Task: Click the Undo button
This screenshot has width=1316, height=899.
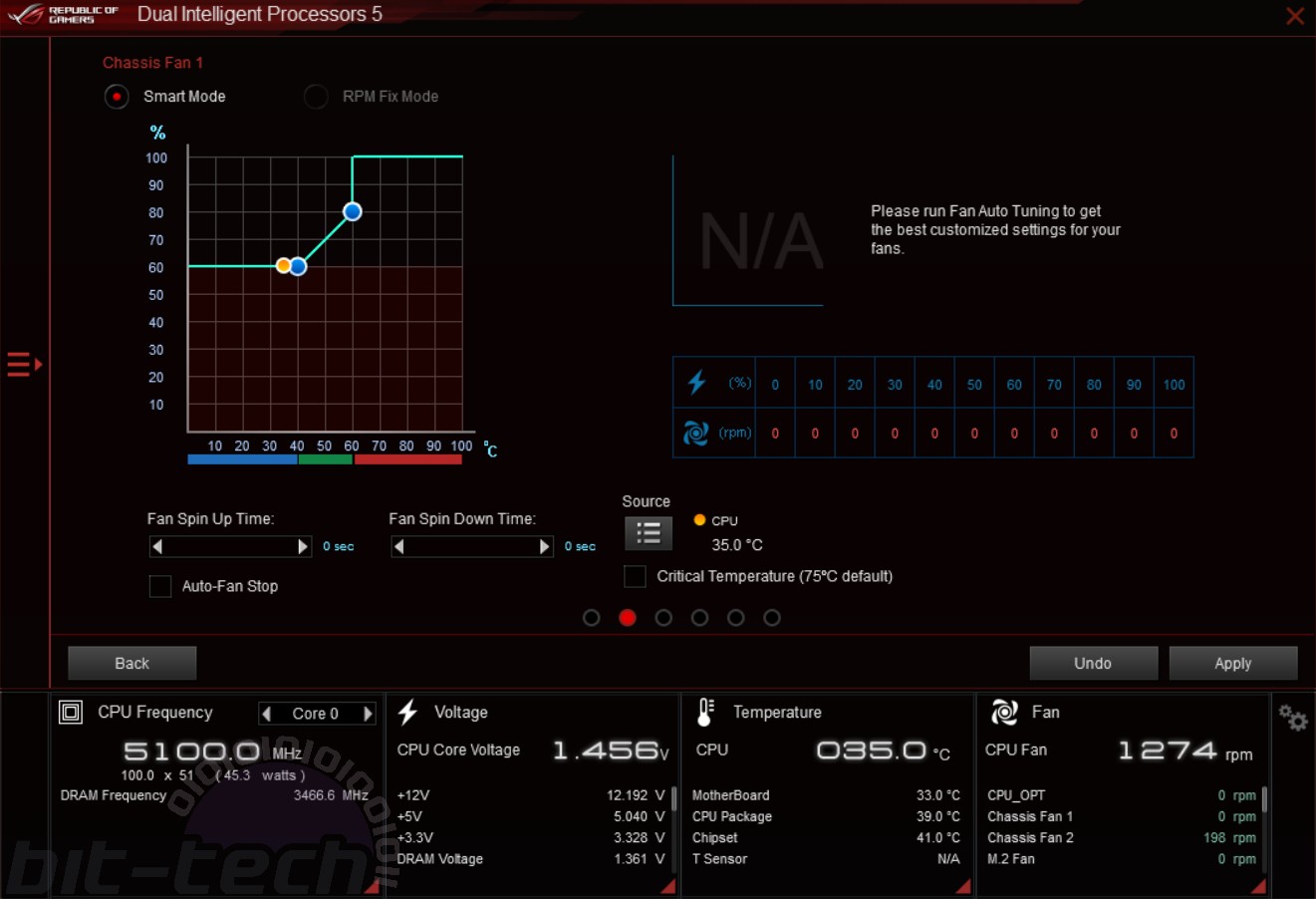Action: (x=1093, y=663)
